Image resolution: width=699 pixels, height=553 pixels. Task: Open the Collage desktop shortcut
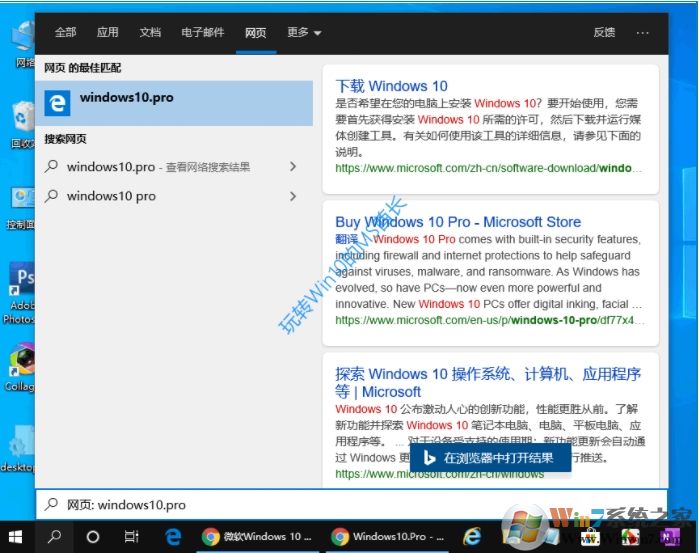click(21, 367)
